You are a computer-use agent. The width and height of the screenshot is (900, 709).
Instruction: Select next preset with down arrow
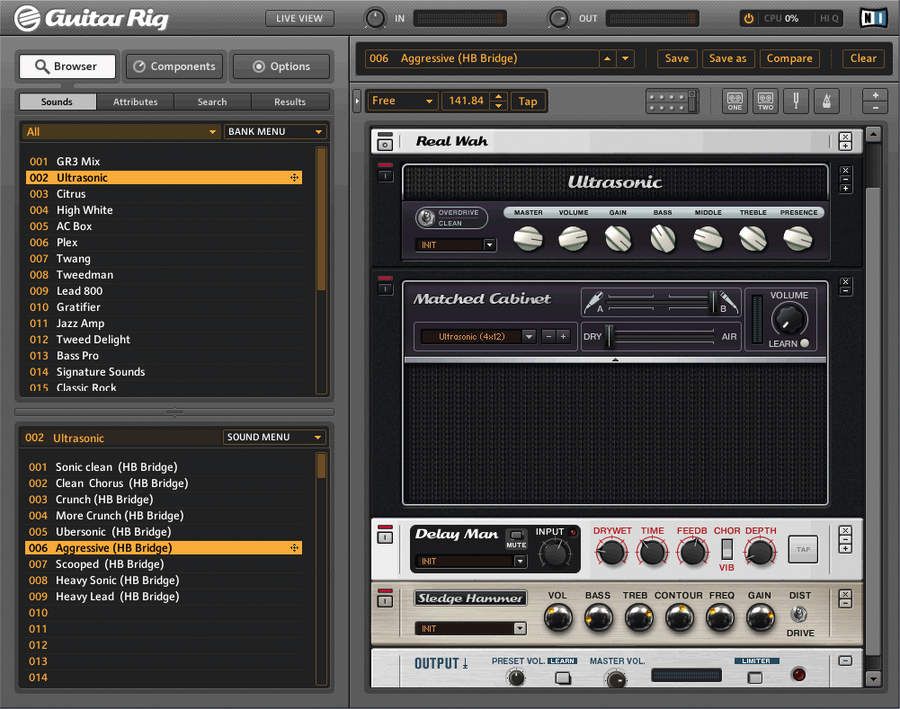pyautogui.click(x=625, y=59)
